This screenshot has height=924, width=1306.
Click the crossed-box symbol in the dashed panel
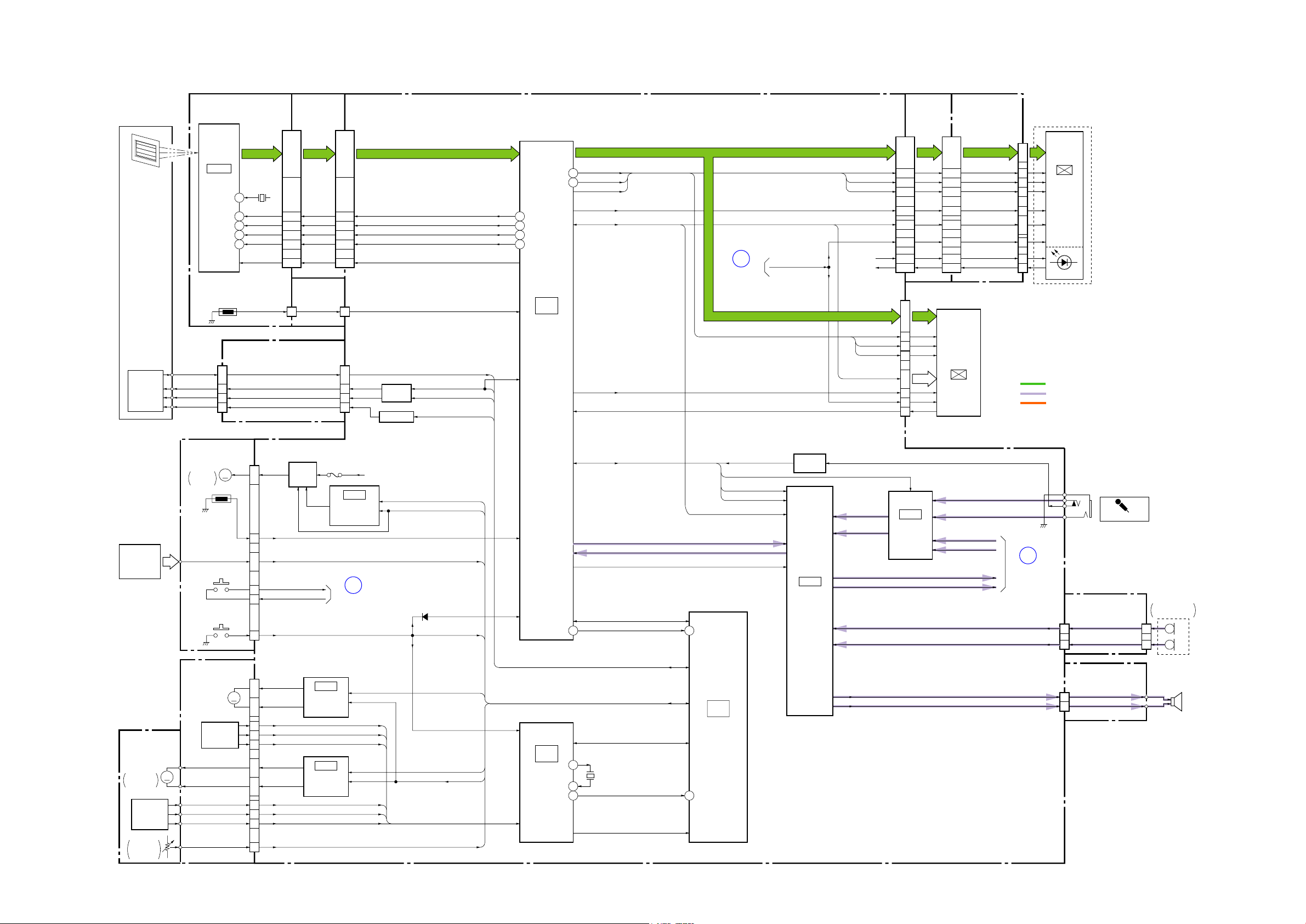pyautogui.click(x=1064, y=170)
